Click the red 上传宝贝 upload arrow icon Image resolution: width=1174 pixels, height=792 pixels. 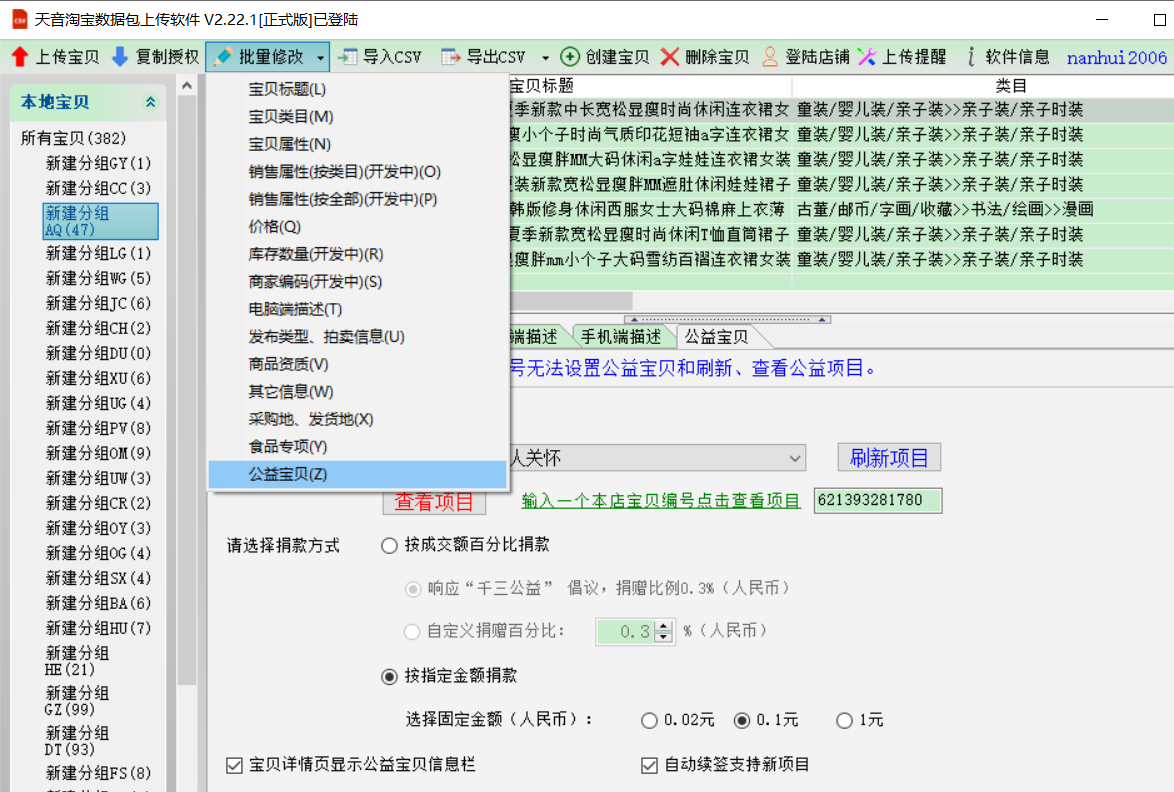coord(19,57)
